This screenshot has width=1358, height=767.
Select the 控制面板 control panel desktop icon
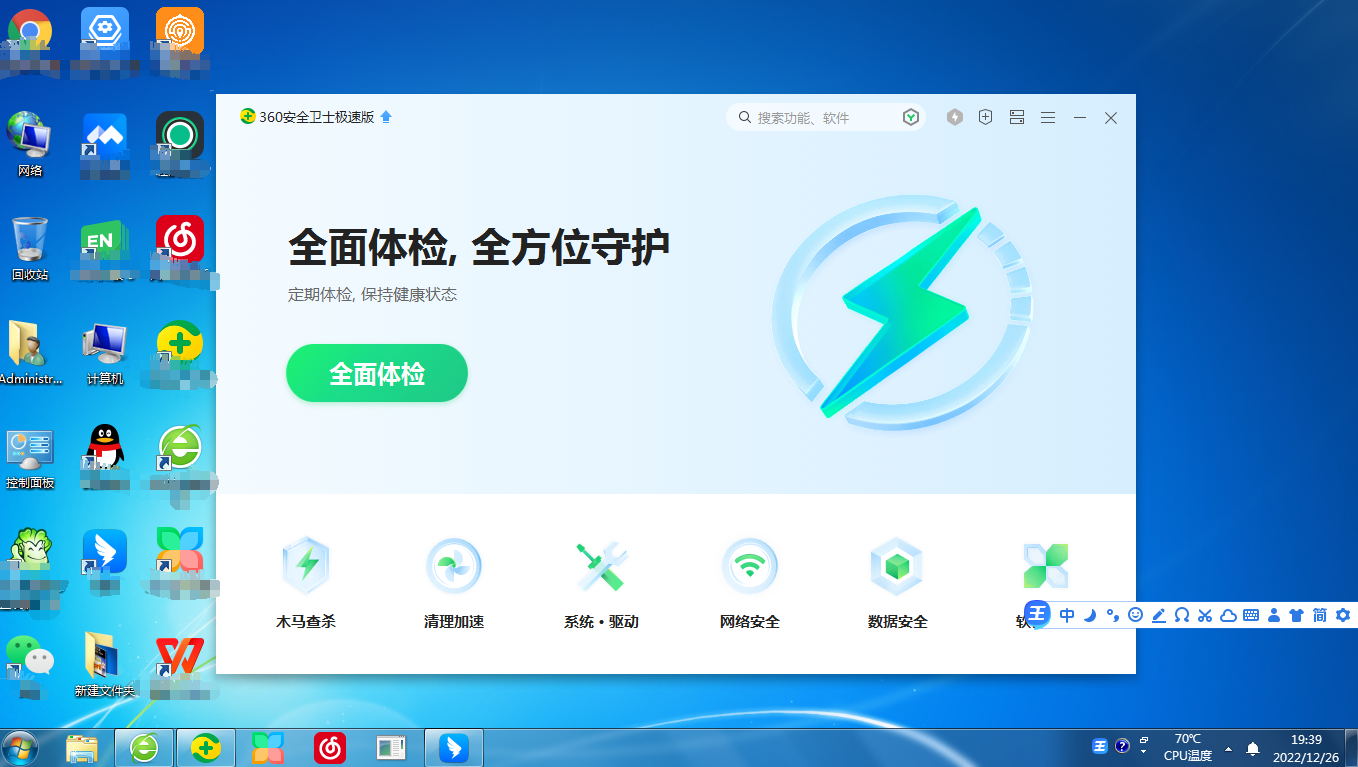(30, 457)
